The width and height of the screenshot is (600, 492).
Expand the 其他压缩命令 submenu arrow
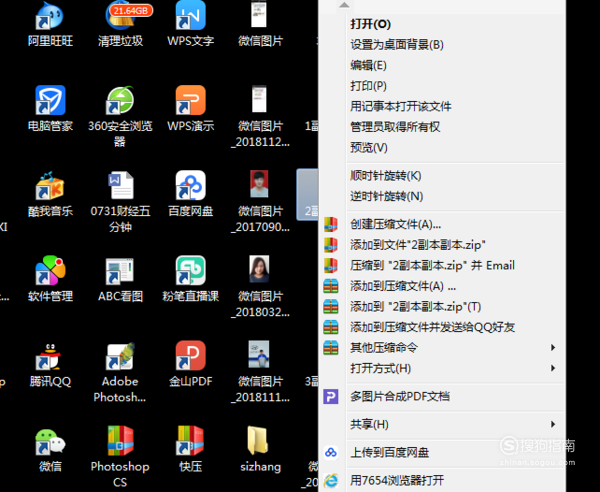(x=553, y=348)
